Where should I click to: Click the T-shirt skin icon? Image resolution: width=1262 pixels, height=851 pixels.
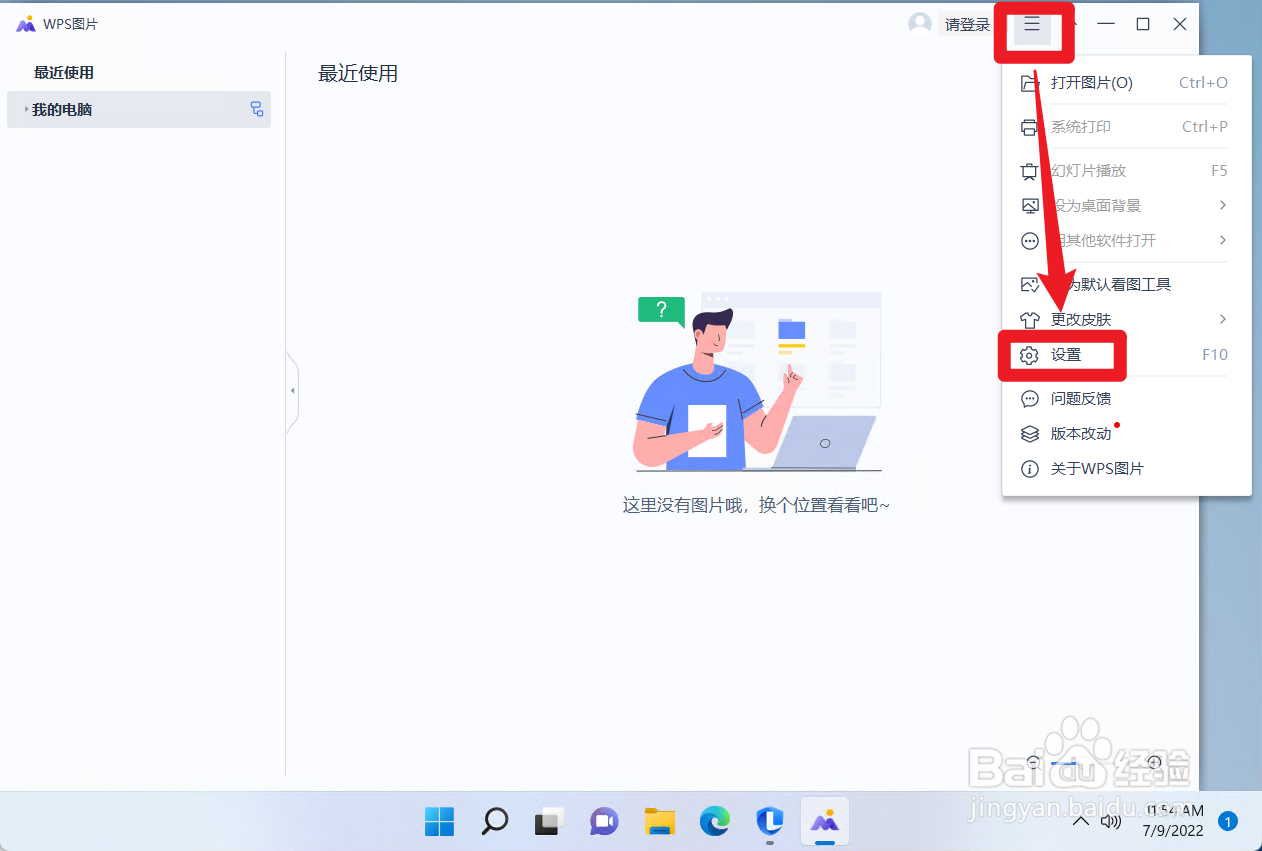point(1030,320)
